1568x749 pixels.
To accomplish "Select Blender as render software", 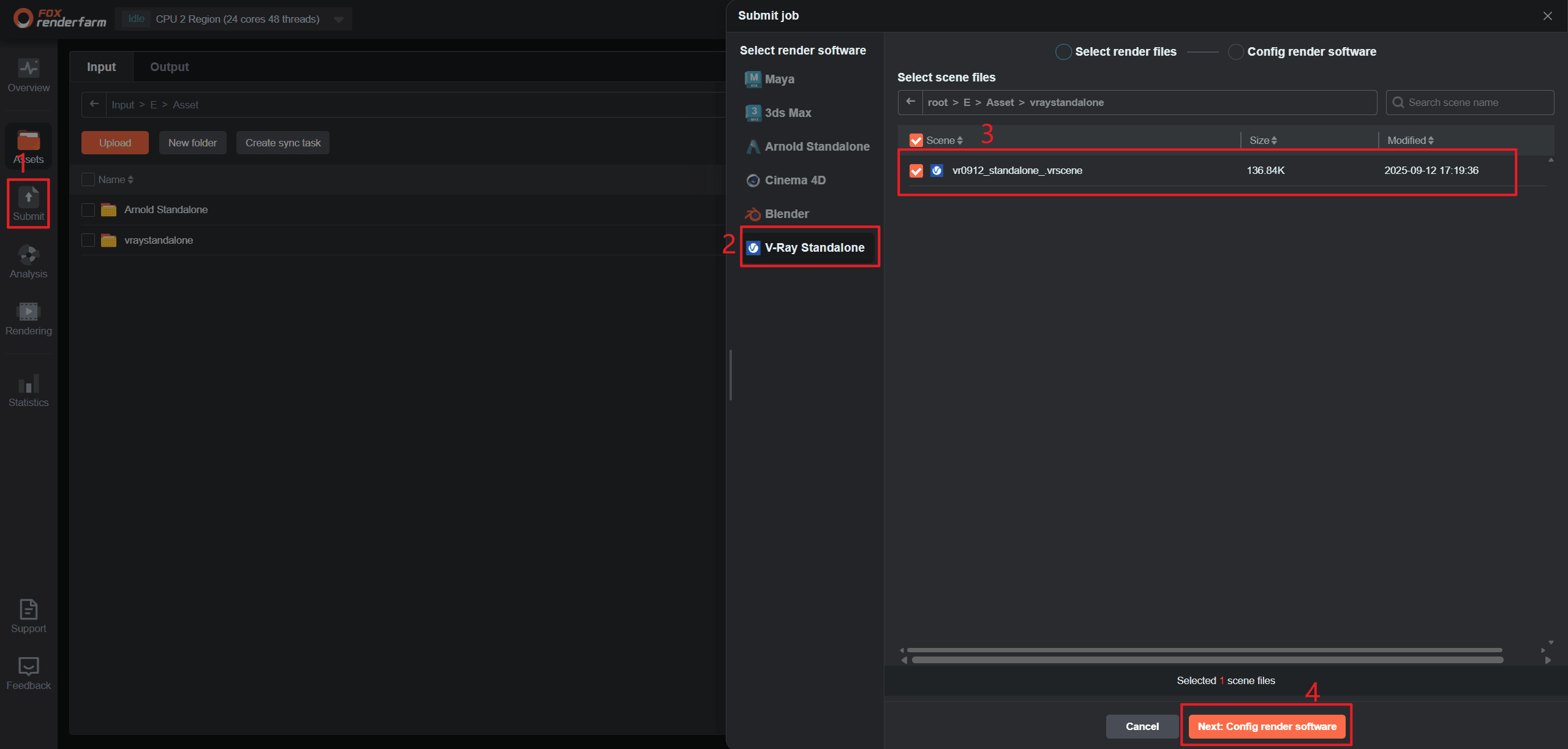I will (x=786, y=214).
